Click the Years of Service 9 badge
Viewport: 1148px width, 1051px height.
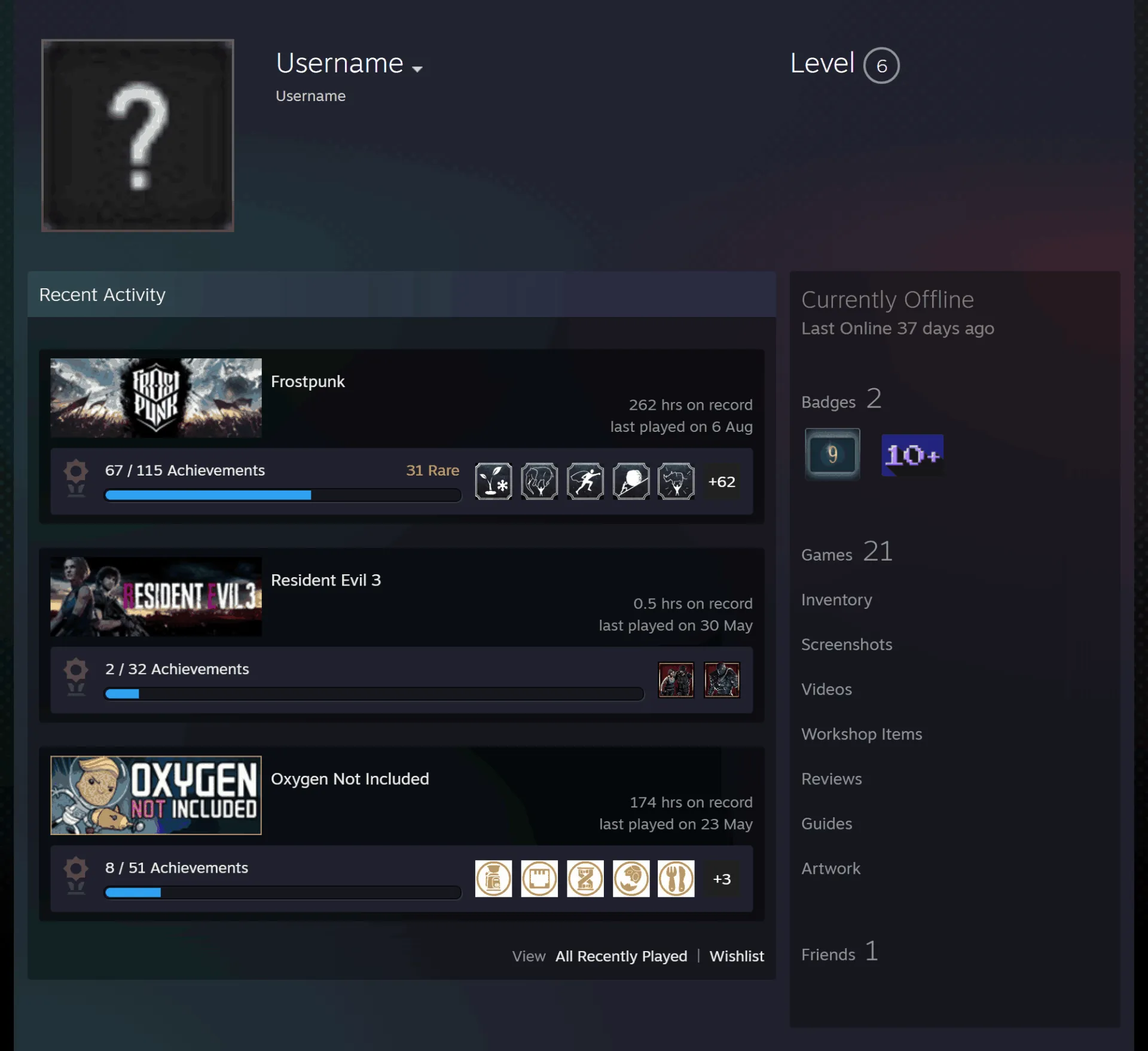[832, 455]
